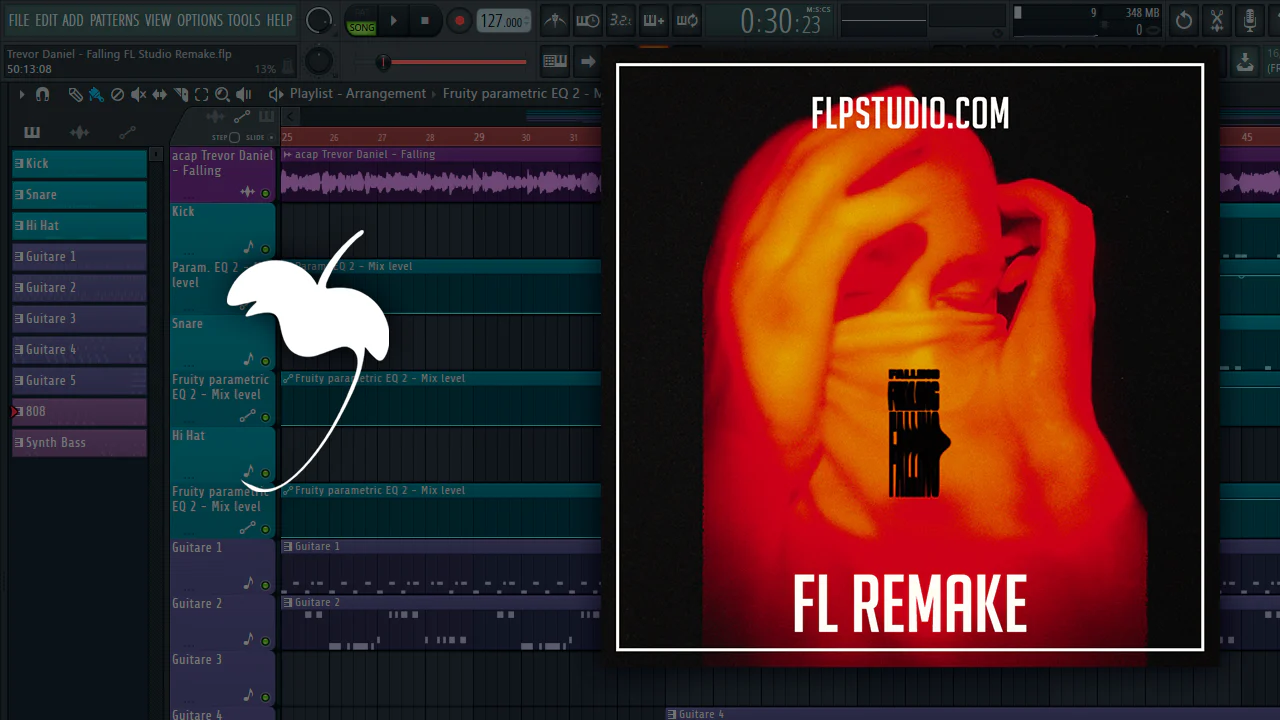The height and width of the screenshot is (720, 1280).
Task: Select the 808 pattern in picker
Action: pyautogui.click(x=79, y=412)
